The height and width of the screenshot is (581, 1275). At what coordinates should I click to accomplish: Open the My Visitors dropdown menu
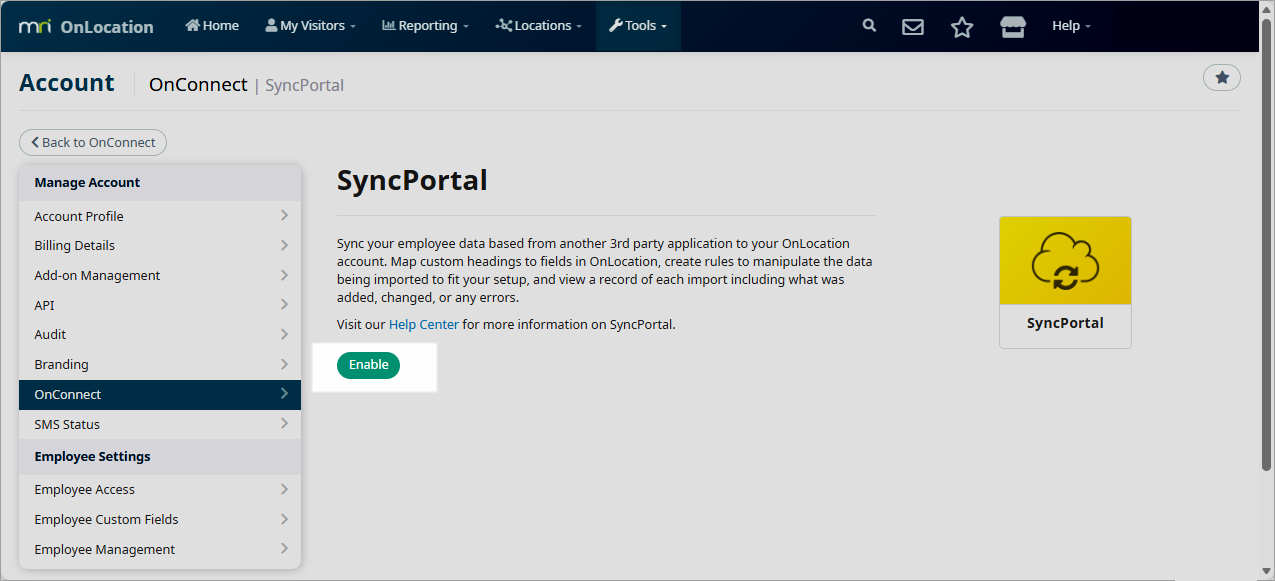click(x=310, y=26)
